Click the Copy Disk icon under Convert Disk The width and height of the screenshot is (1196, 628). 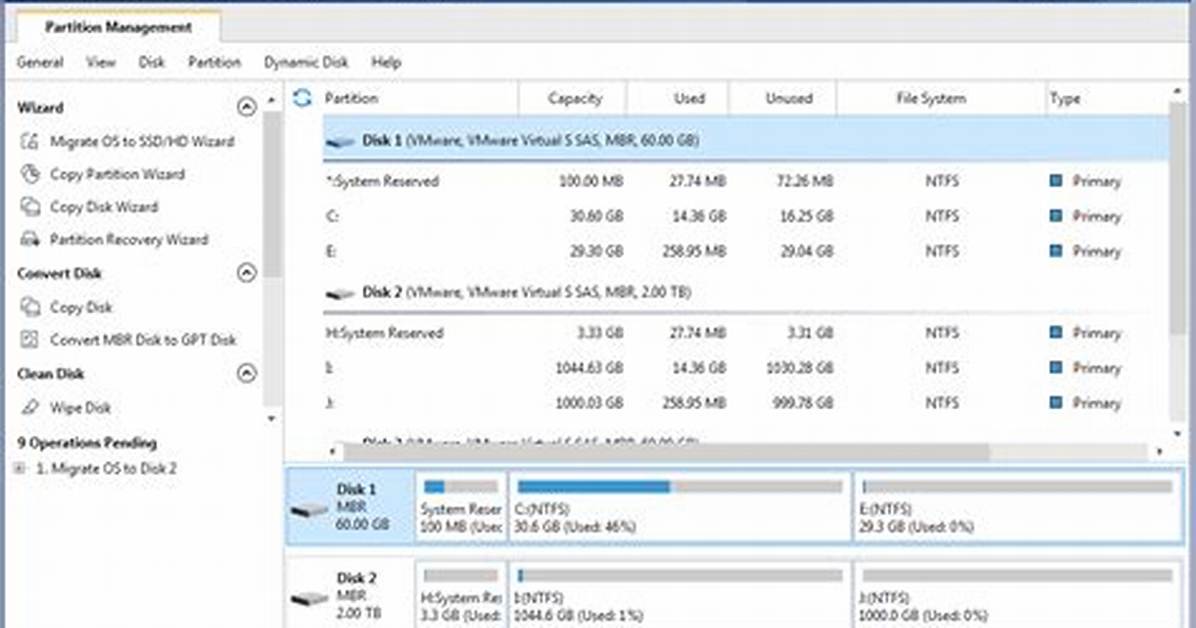(29, 307)
